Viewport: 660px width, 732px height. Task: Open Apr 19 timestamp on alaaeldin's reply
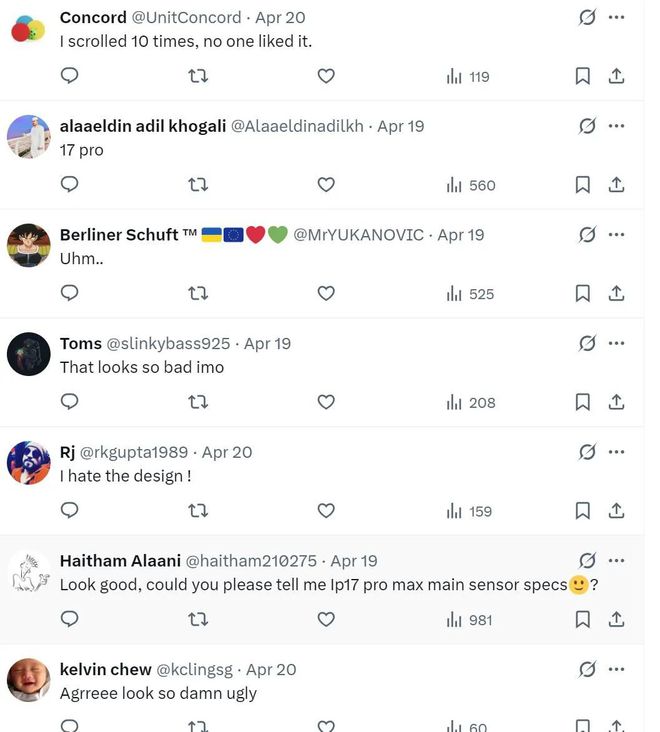400,126
